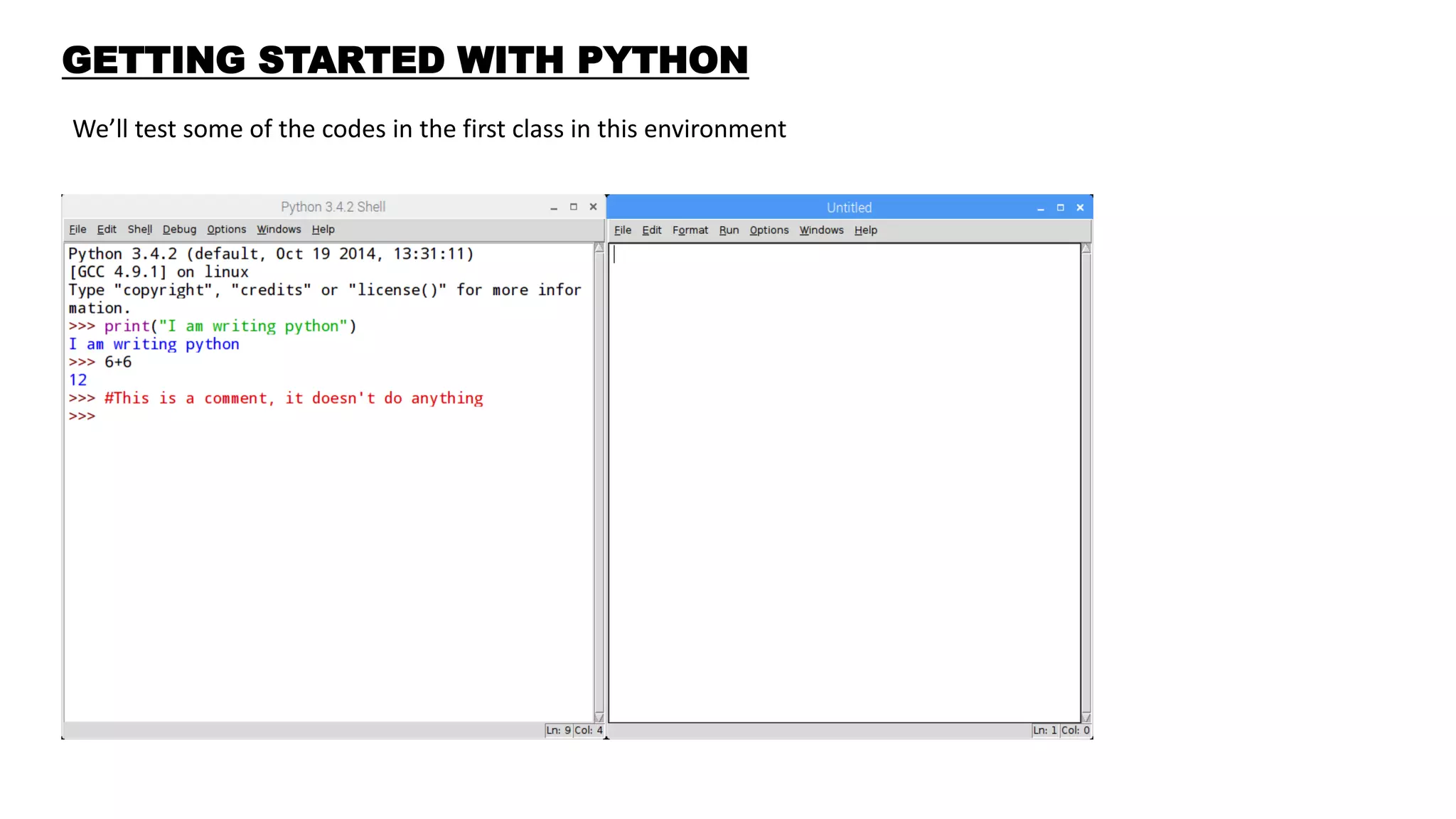Click 'Ln: 1' in Untitled status bar
1456x819 pixels.
1045,730
